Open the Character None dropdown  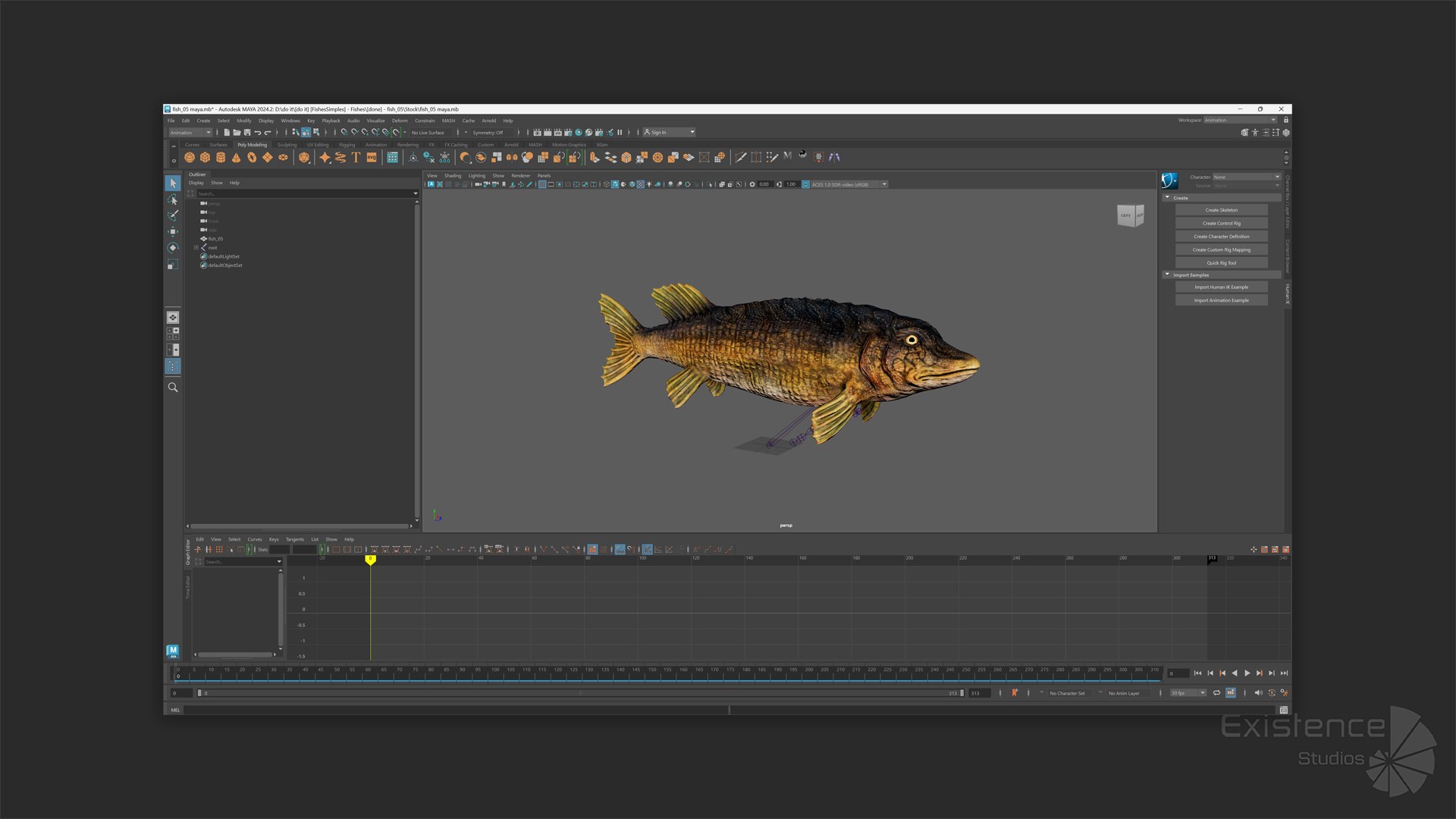[x=1247, y=177]
